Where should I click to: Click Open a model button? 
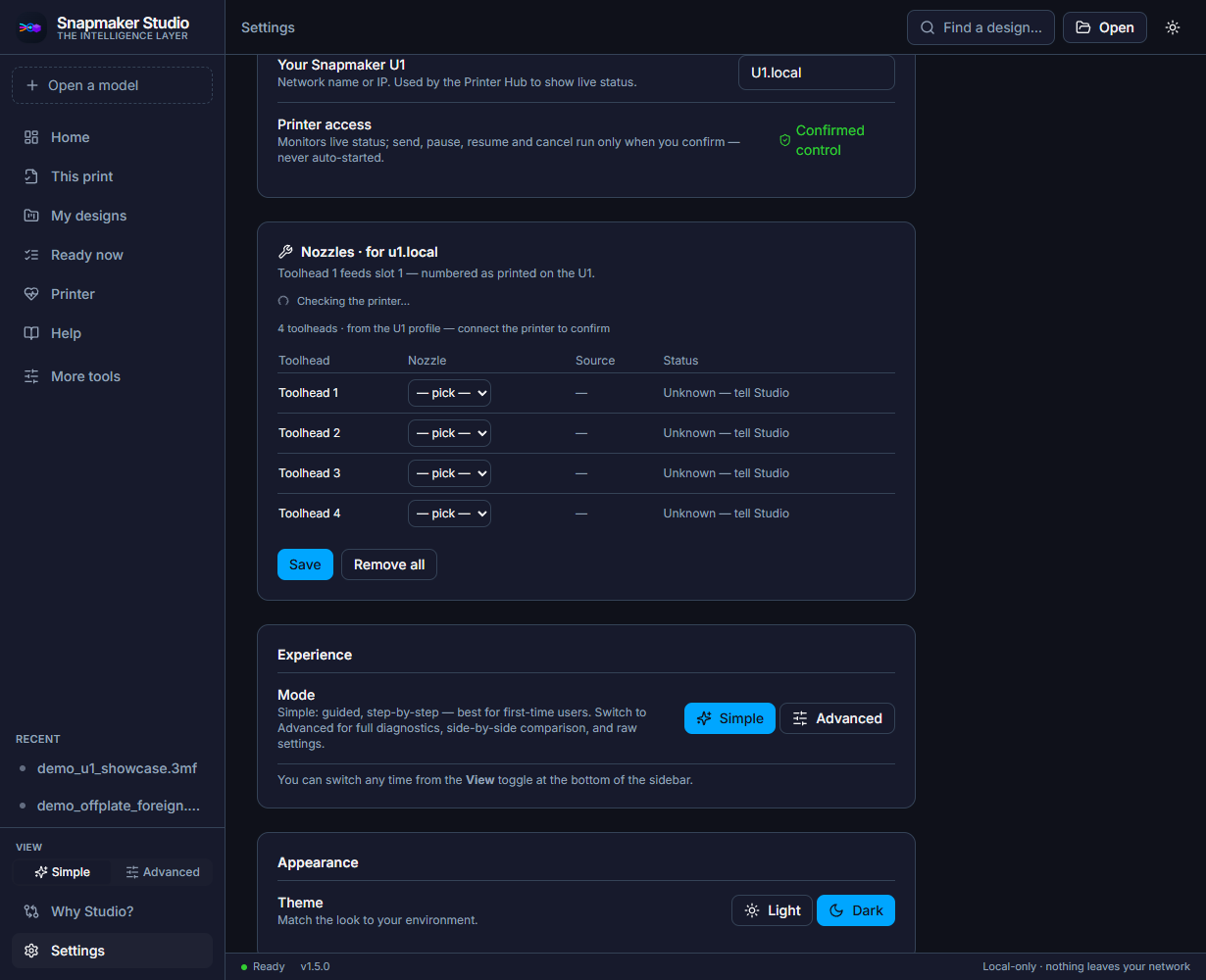click(x=112, y=85)
